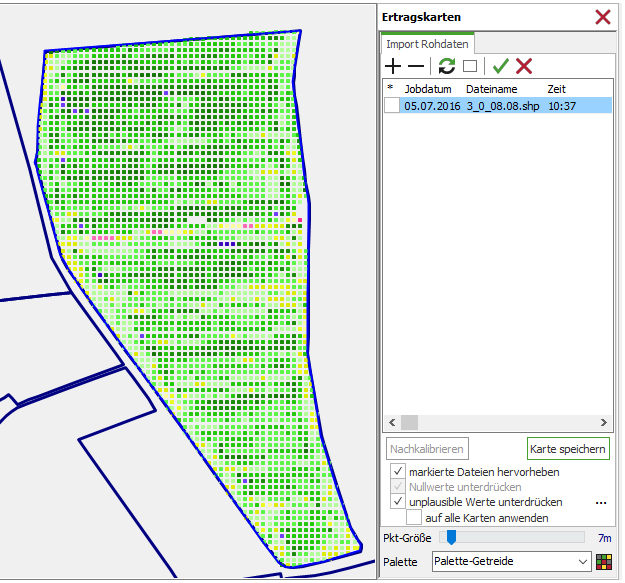The width and height of the screenshot is (625, 583).
Task: Toggle 'markierte Dateien hervorheben' checkbox
Action: coord(398,472)
